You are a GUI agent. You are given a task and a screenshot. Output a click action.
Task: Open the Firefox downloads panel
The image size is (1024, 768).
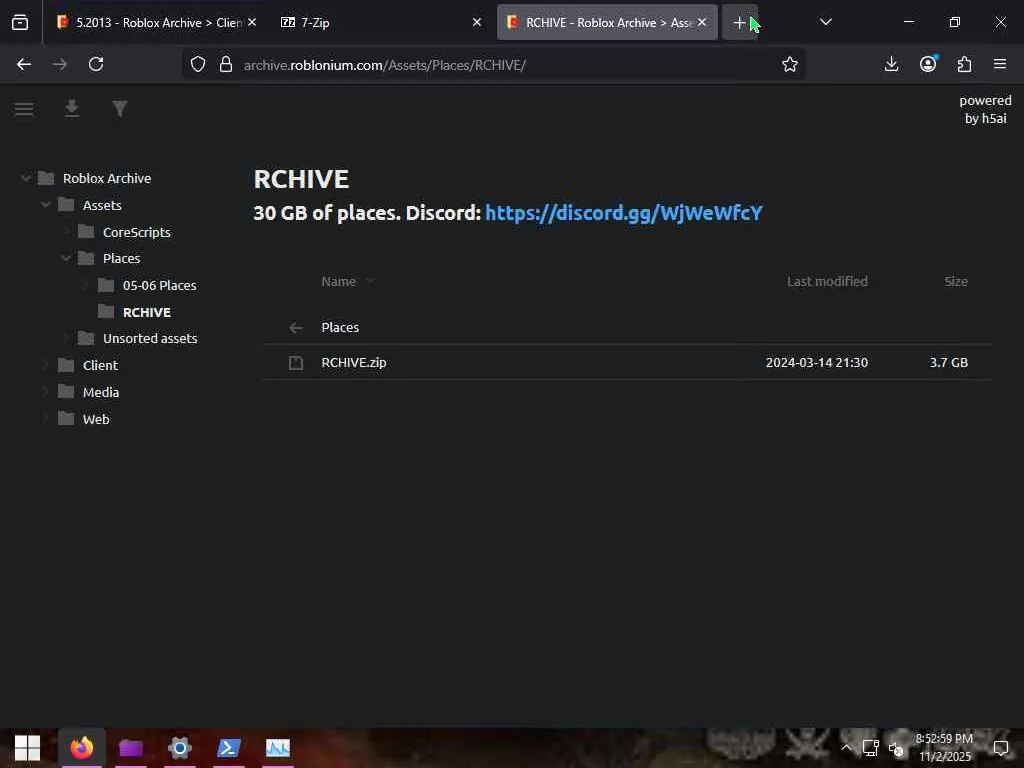[x=891, y=64]
